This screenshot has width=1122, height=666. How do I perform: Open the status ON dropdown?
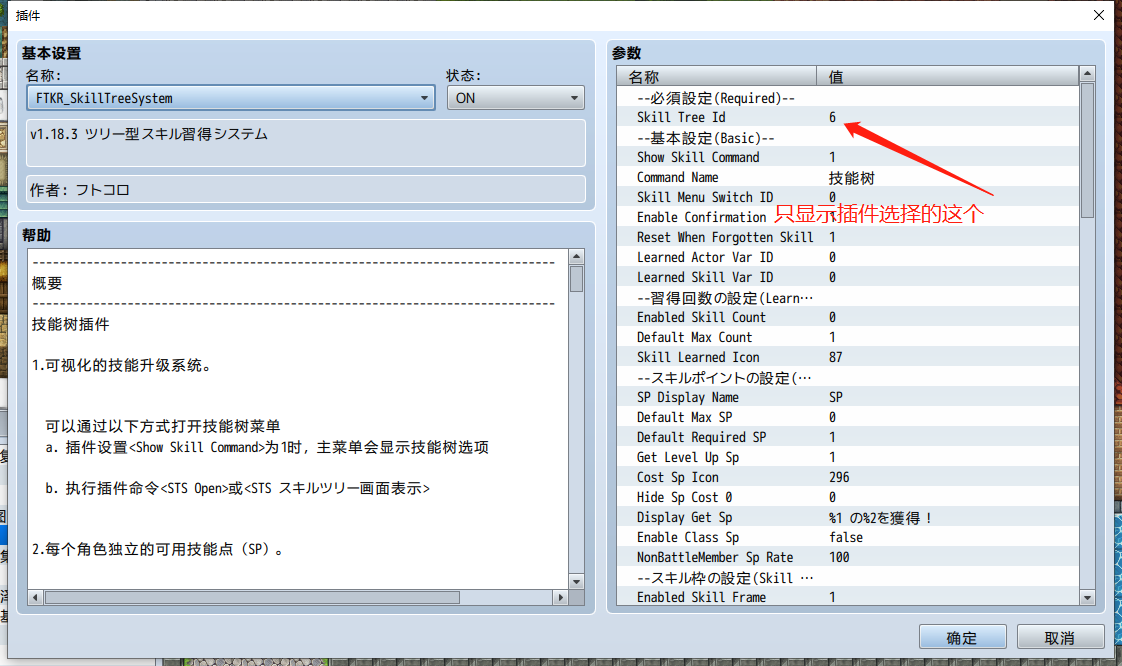515,98
